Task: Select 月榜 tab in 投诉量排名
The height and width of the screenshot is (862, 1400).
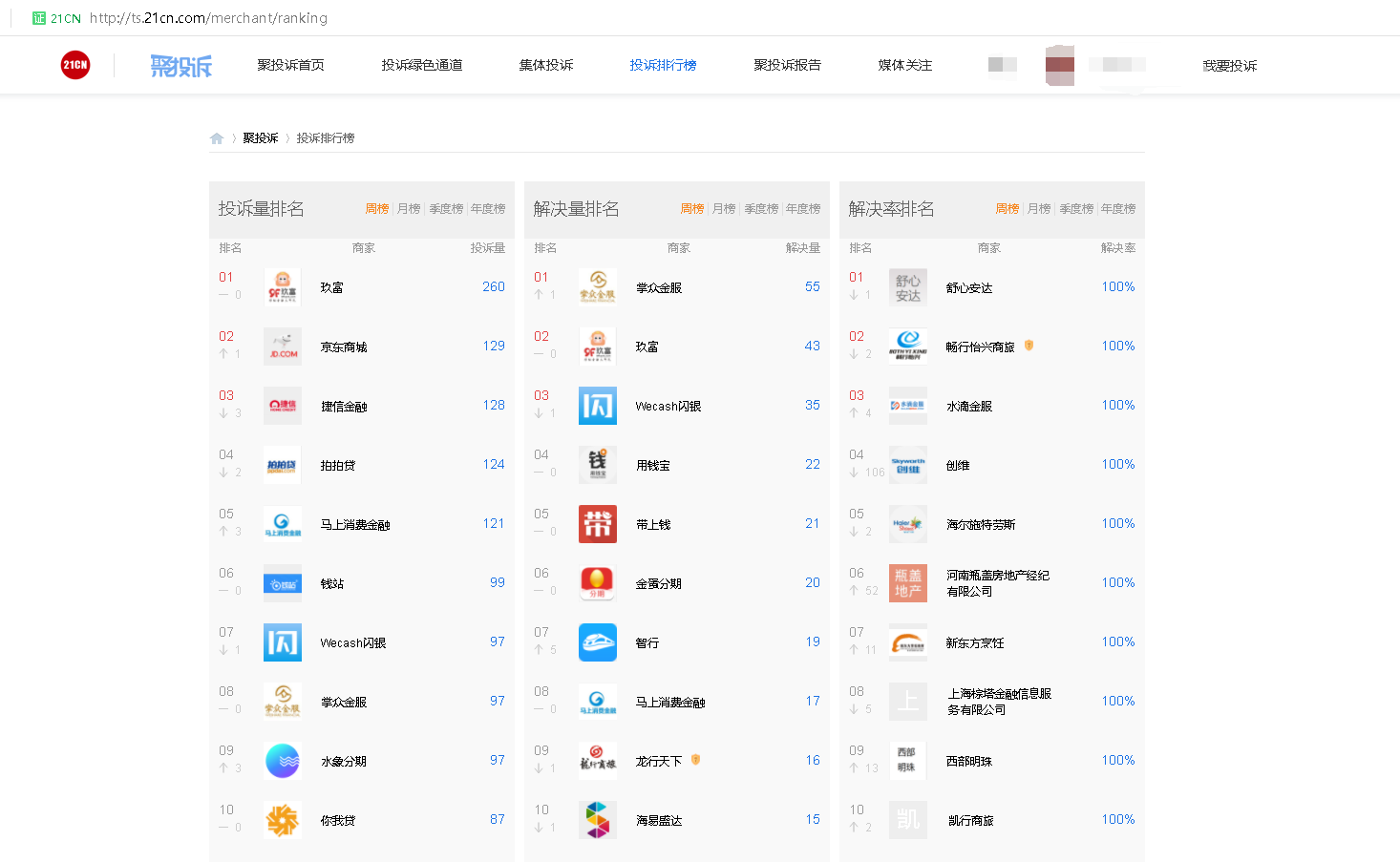Action: click(409, 208)
